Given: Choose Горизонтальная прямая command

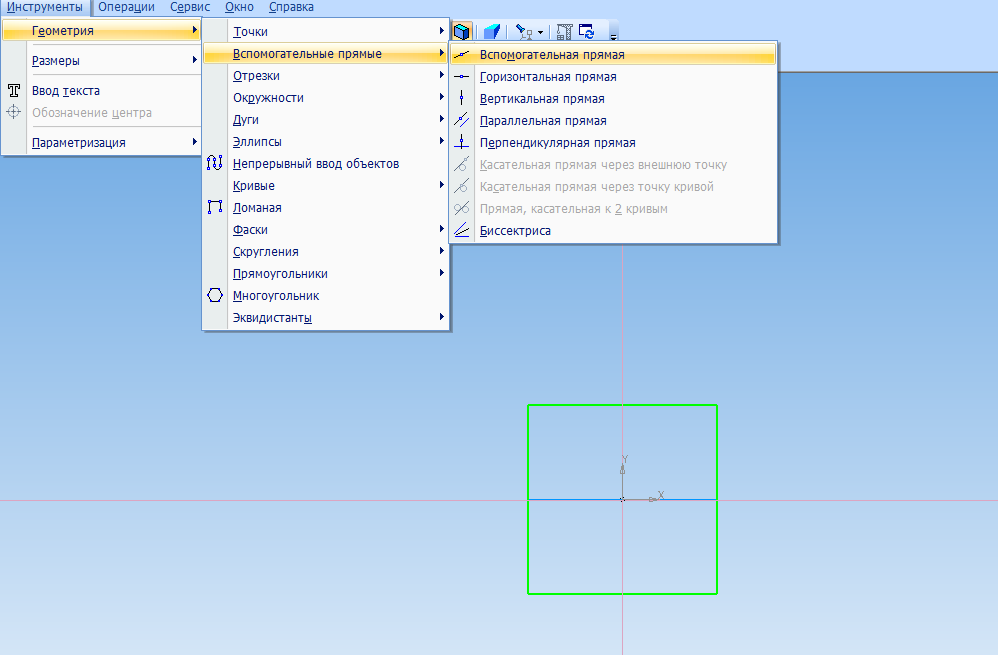Looking at the screenshot, I should point(614,77).
